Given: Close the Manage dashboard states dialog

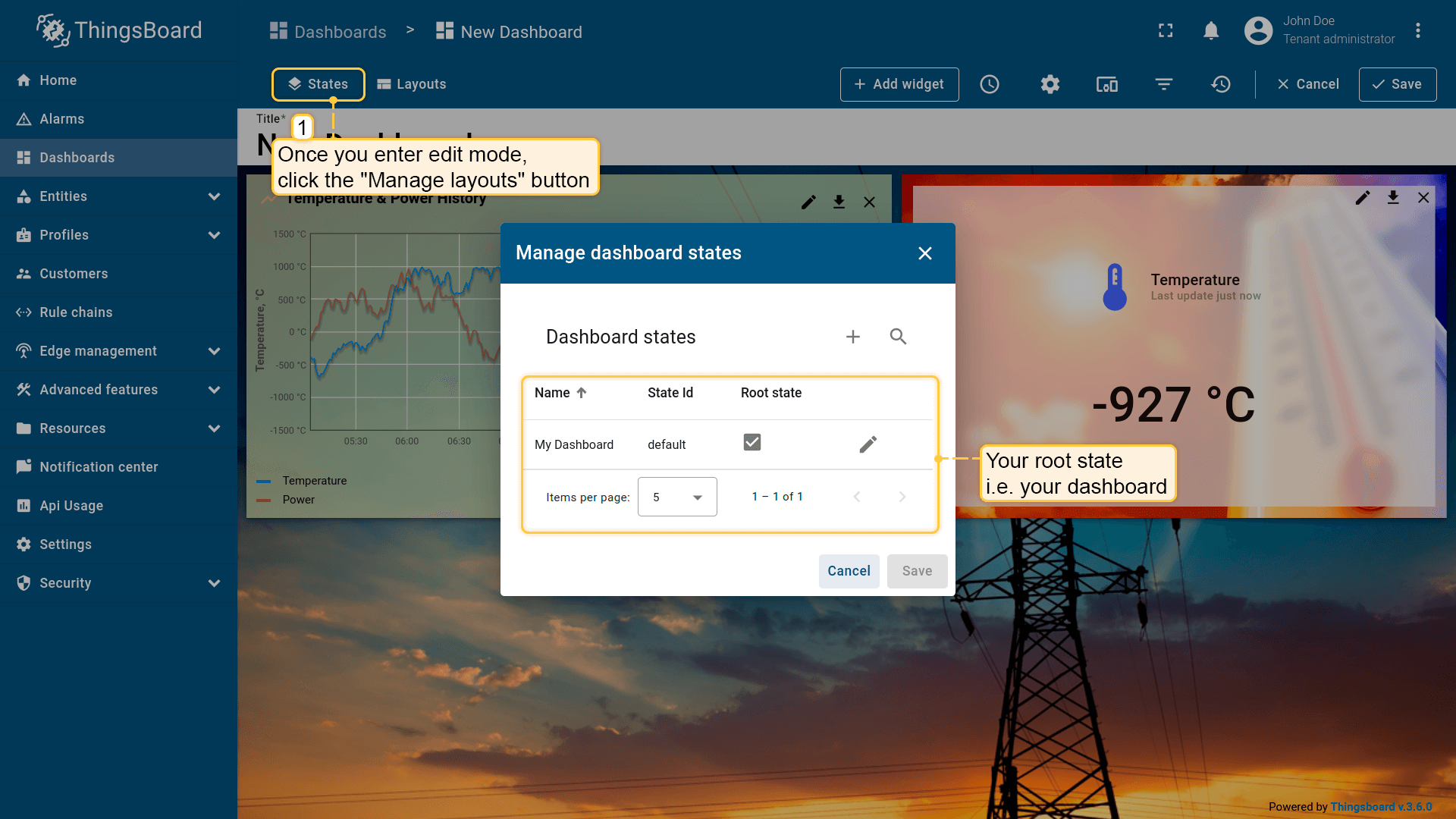Looking at the screenshot, I should [925, 253].
